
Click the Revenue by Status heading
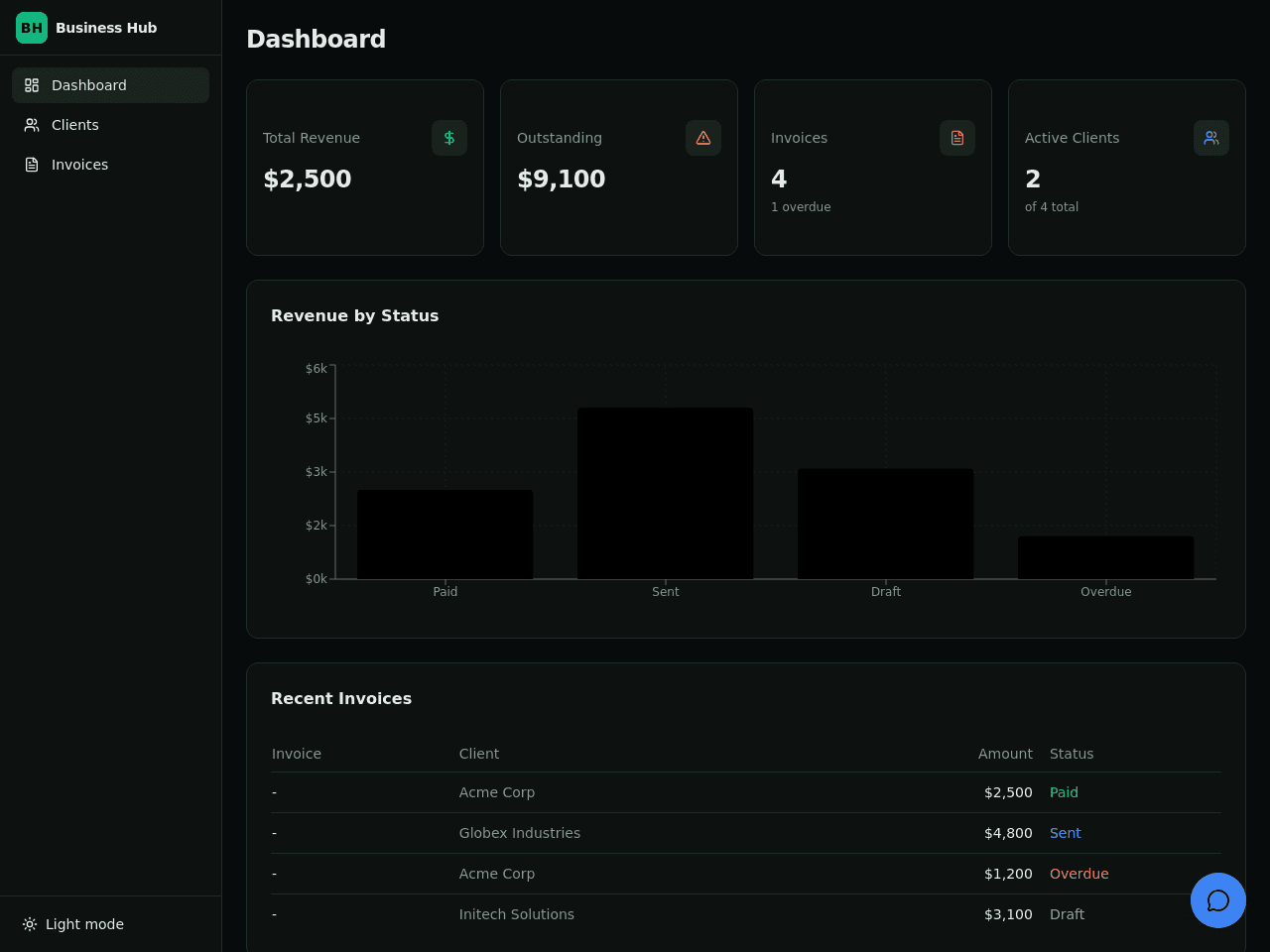click(x=355, y=315)
